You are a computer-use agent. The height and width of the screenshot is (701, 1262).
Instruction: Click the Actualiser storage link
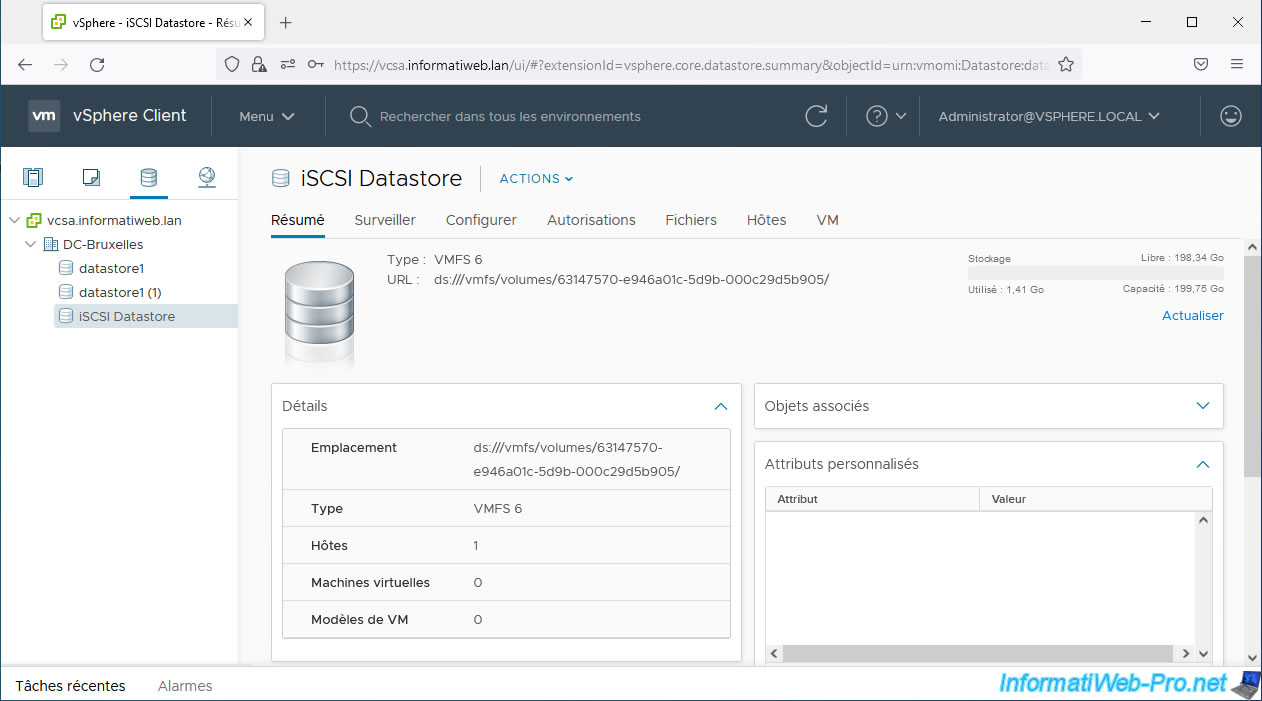pos(1192,315)
